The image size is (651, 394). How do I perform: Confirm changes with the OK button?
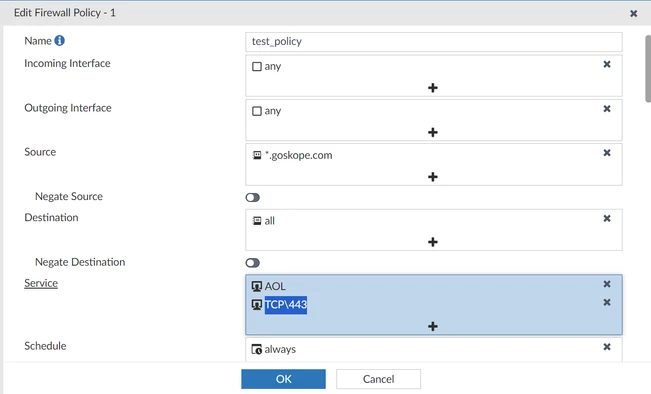(284, 379)
